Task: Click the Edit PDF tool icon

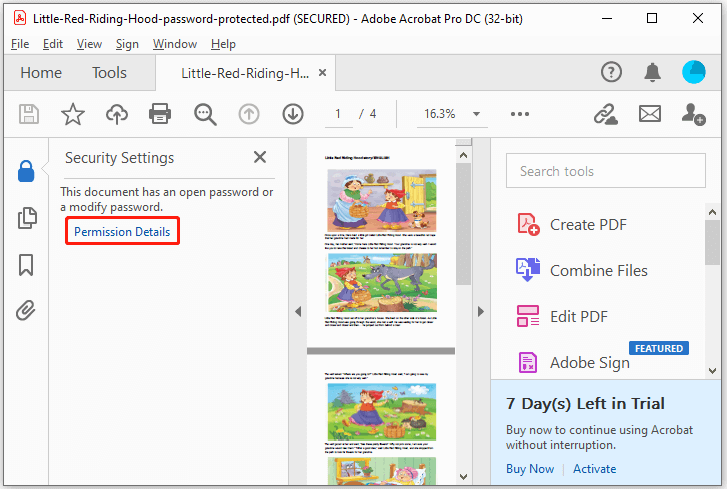Action: point(528,316)
